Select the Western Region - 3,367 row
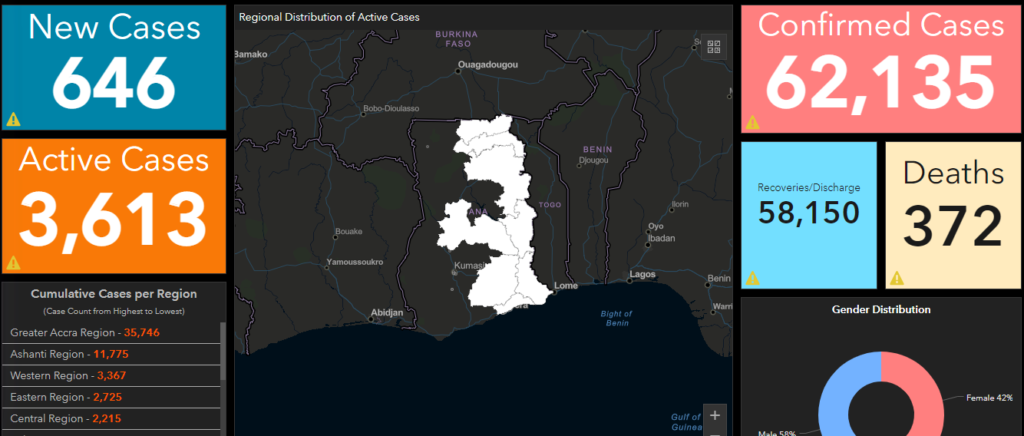This screenshot has width=1024, height=436. (x=111, y=375)
